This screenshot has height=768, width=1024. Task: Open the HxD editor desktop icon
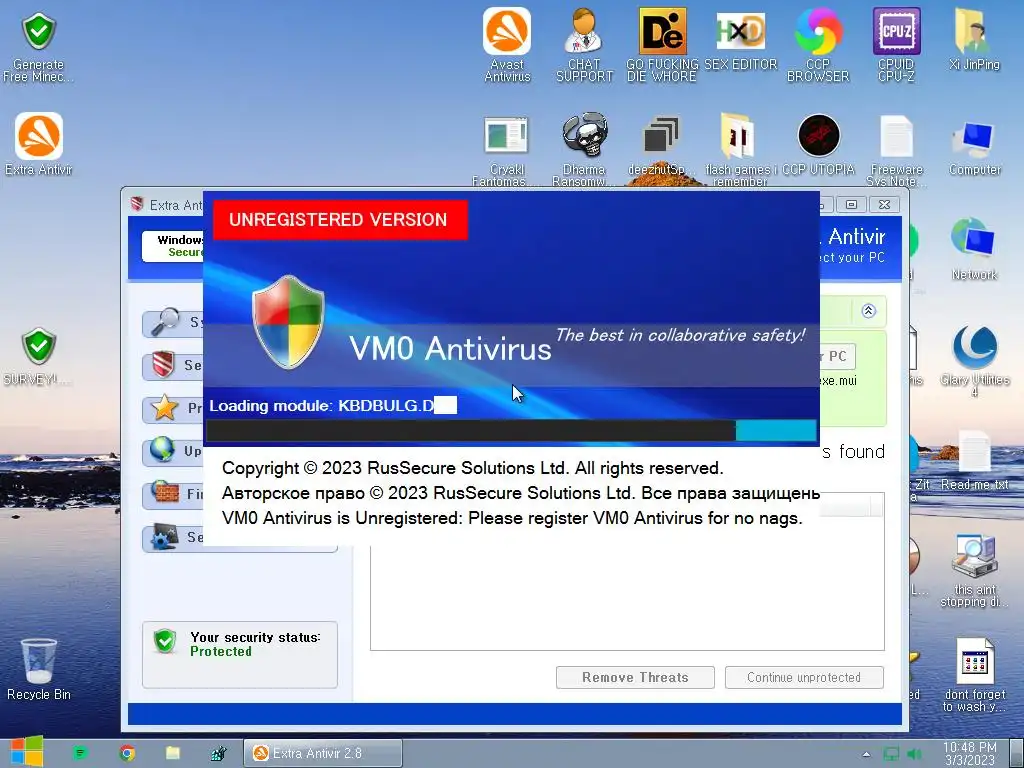tap(741, 39)
